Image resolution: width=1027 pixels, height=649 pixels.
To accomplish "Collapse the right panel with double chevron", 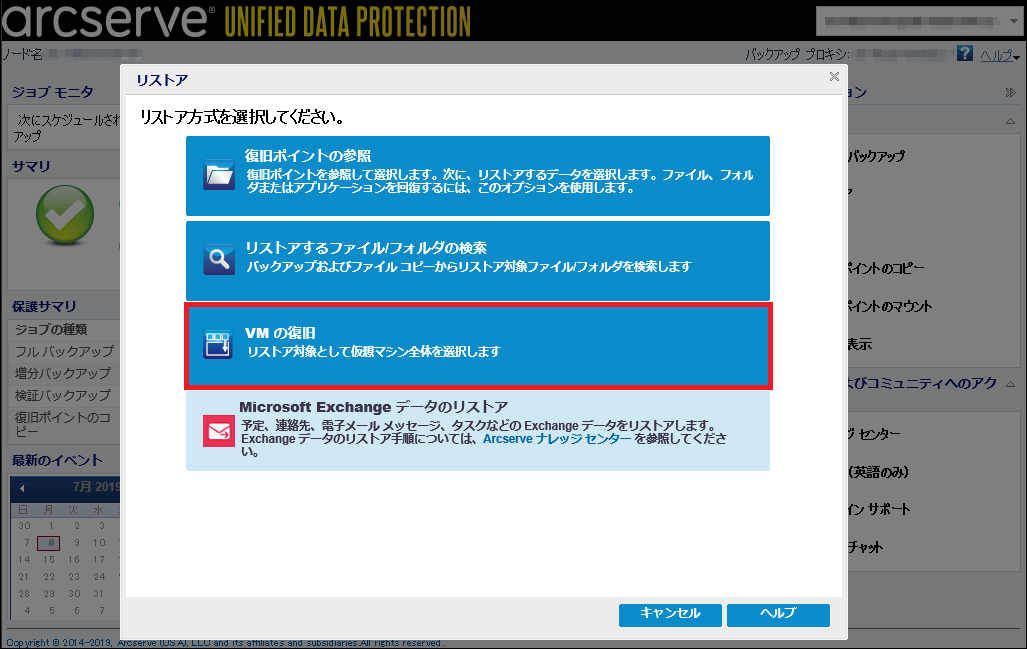I will point(1011,92).
